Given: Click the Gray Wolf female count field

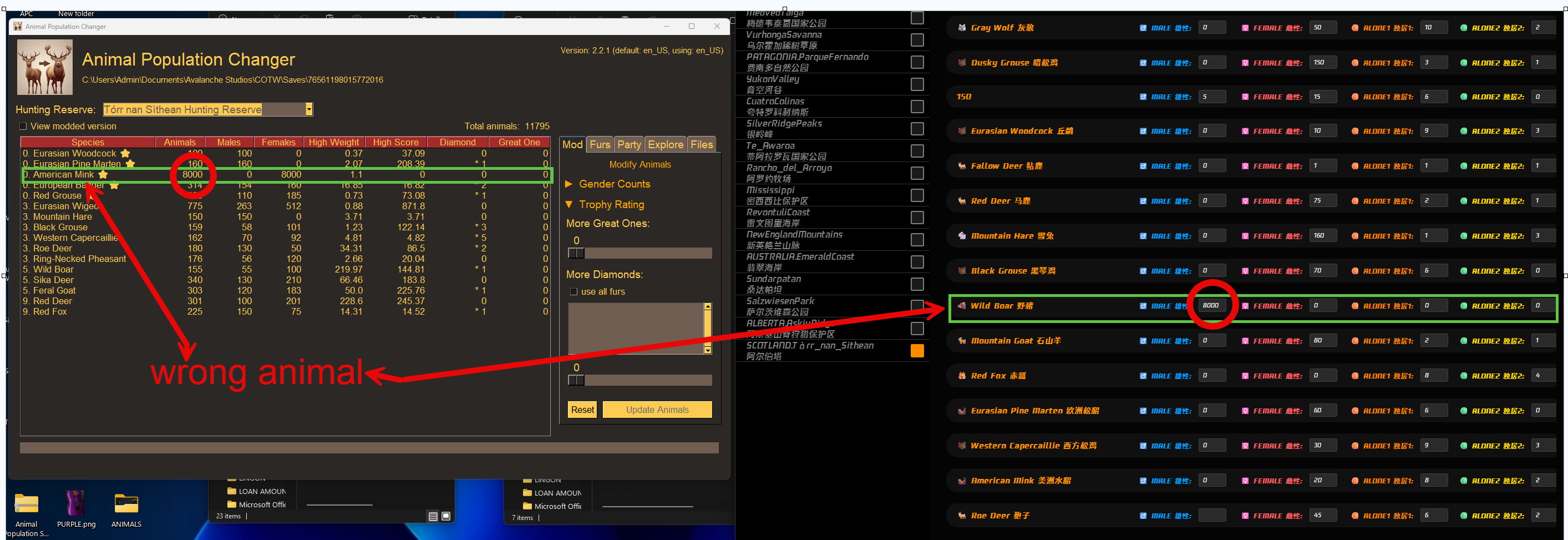Looking at the screenshot, I should (1323, 27).
